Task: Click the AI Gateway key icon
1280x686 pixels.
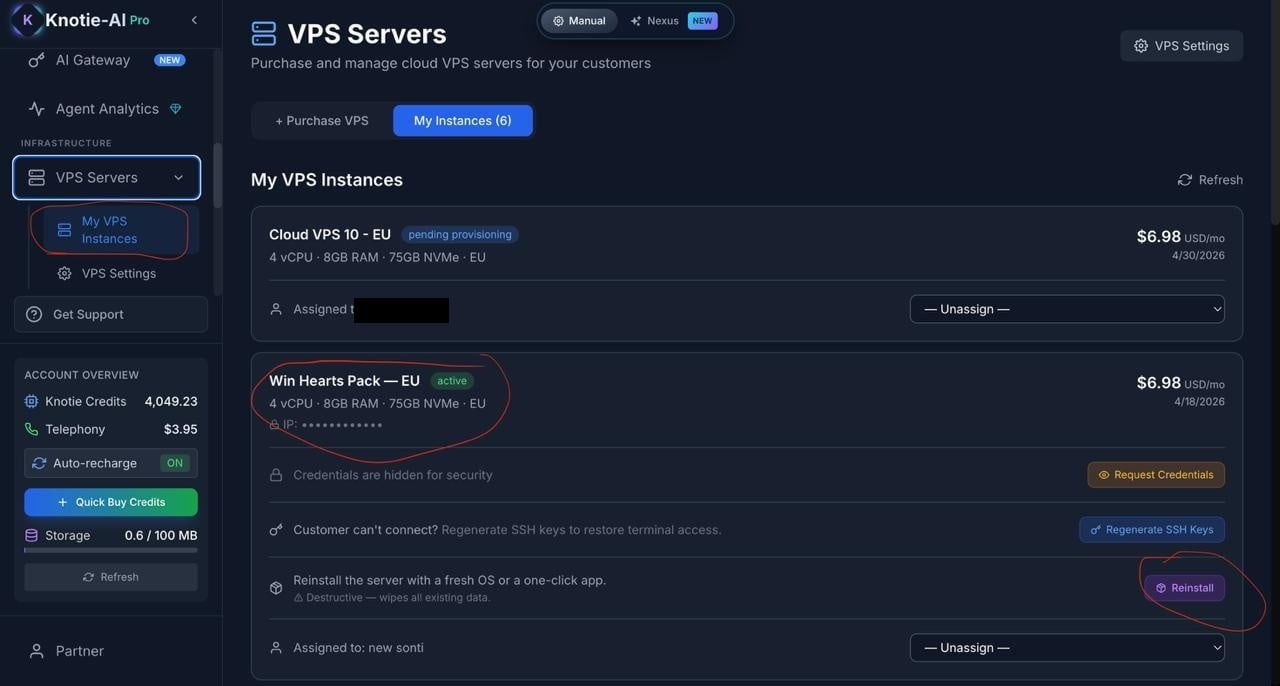Action: [x=36, y=60]
